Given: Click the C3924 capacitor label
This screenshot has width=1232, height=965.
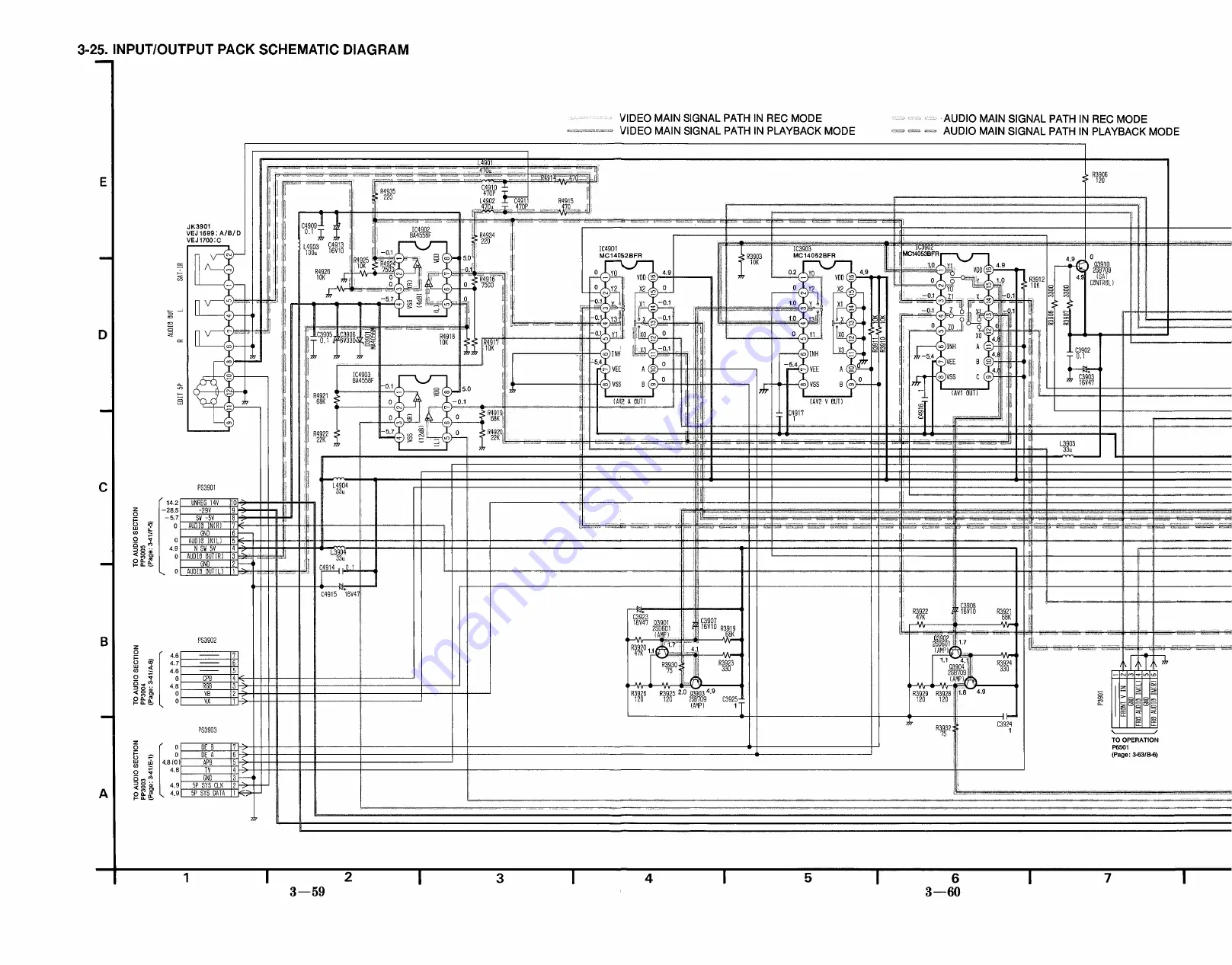Looking at the screenshot, I should pos(1005,727).
